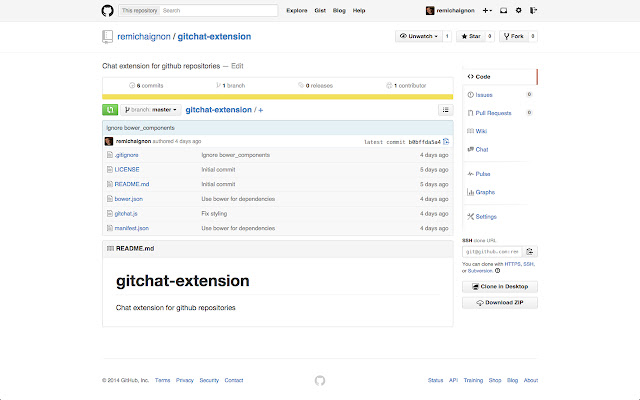Copy the SSH clone URL
Screen dimensions: 640x400
coord(530,251)
